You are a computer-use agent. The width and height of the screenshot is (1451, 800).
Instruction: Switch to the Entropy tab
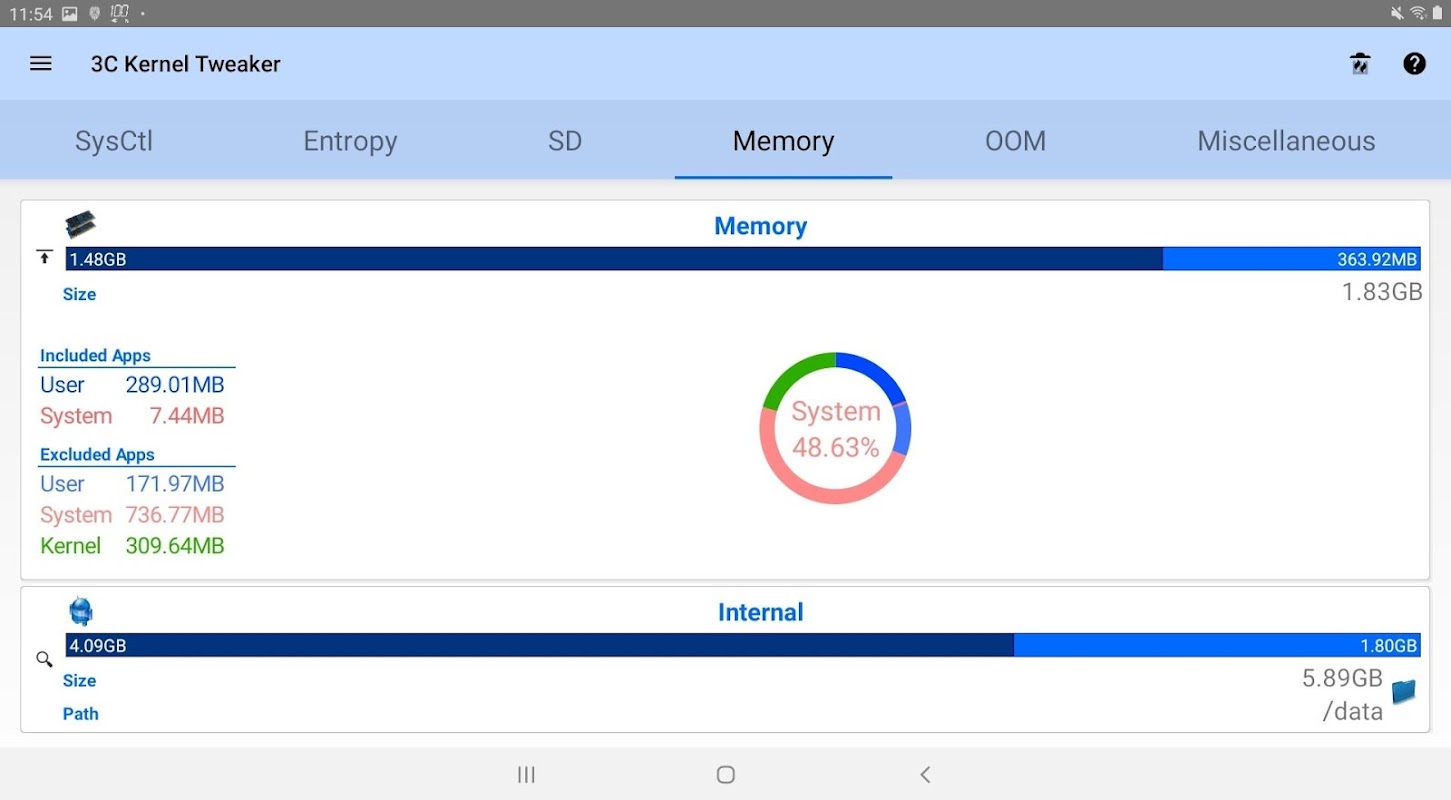pos(350,141)
